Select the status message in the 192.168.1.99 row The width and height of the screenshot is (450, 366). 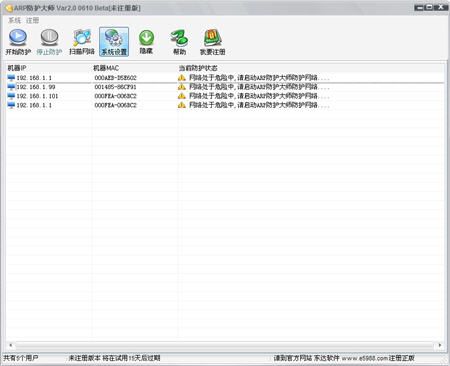tap(259, 87)
